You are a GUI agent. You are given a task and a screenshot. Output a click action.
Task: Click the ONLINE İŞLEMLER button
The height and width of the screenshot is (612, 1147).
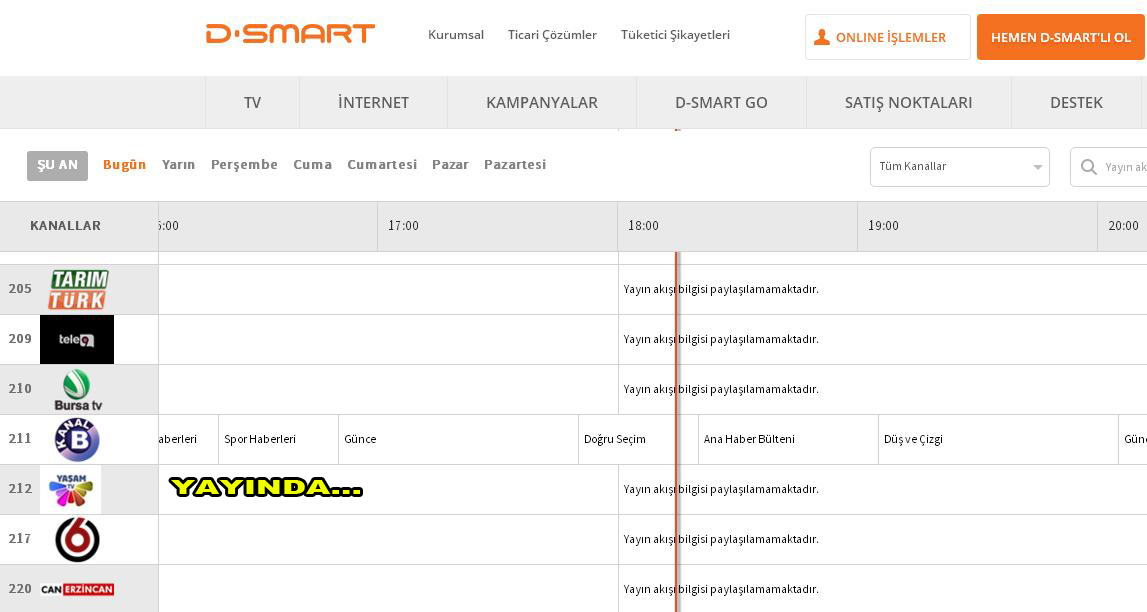coord(887,37)
